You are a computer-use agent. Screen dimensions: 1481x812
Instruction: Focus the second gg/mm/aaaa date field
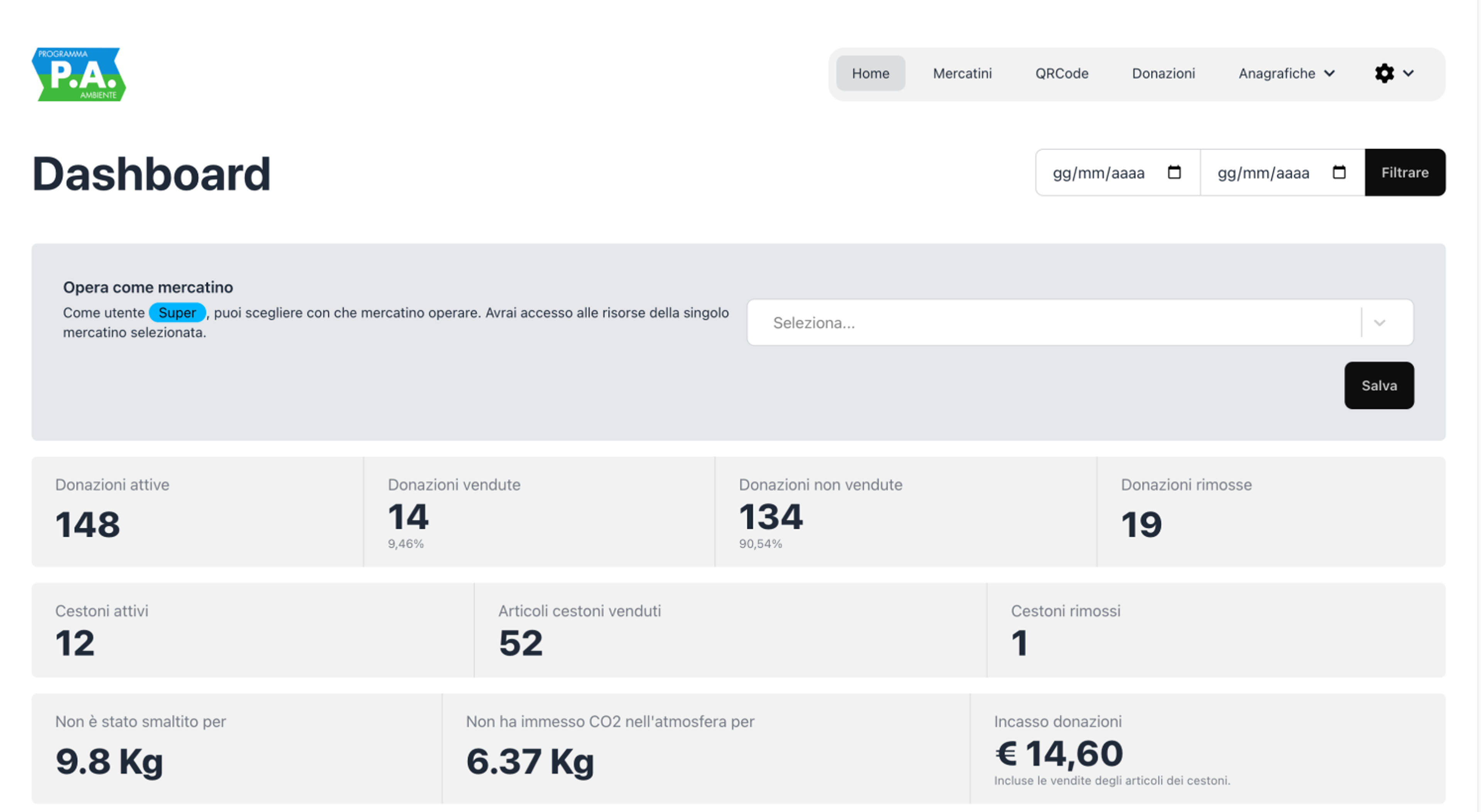[x=1282, y=172]
